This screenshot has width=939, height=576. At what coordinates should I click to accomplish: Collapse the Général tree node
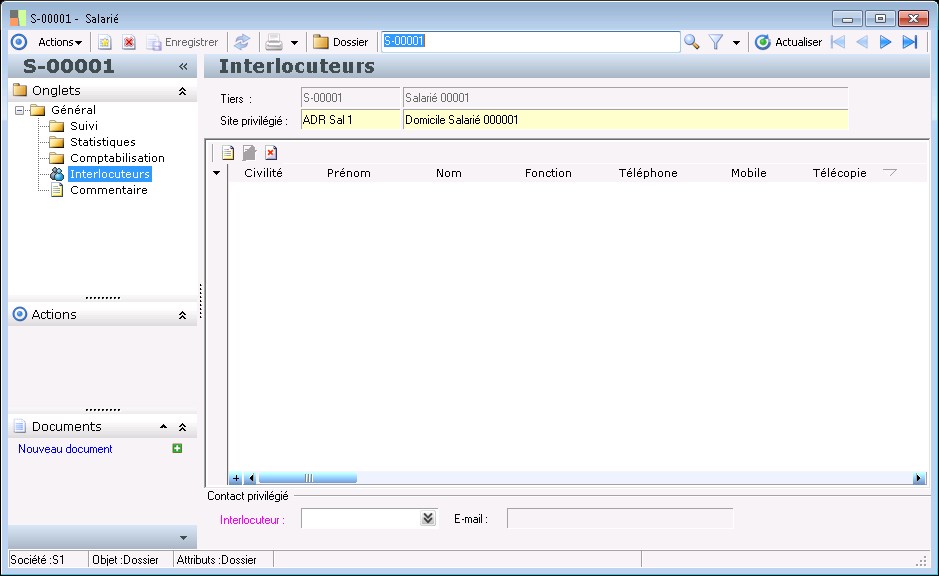(x=19, y=110)
